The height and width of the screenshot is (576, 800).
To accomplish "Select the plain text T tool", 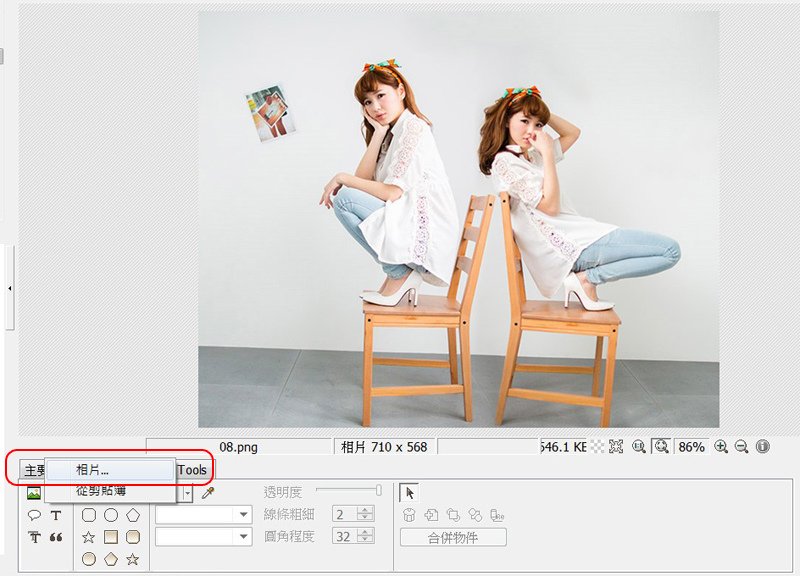I will click(x=56, y=515).
